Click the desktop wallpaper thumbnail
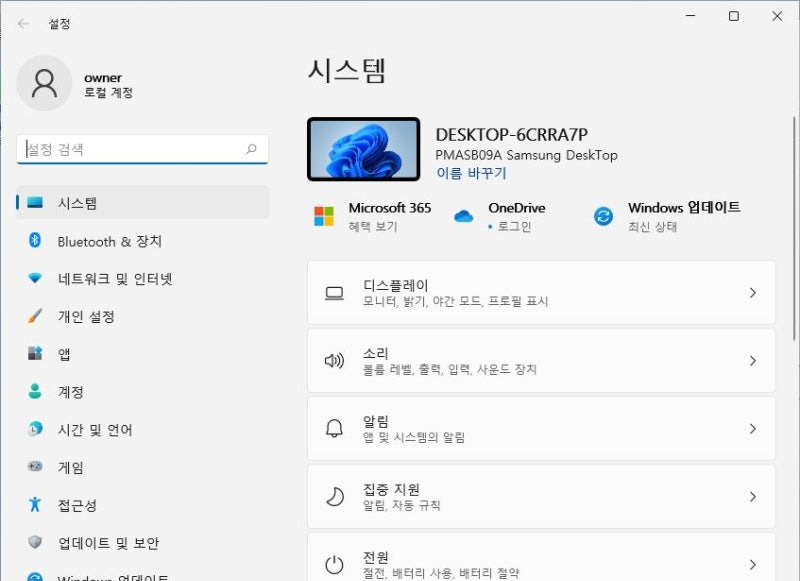 363,149
